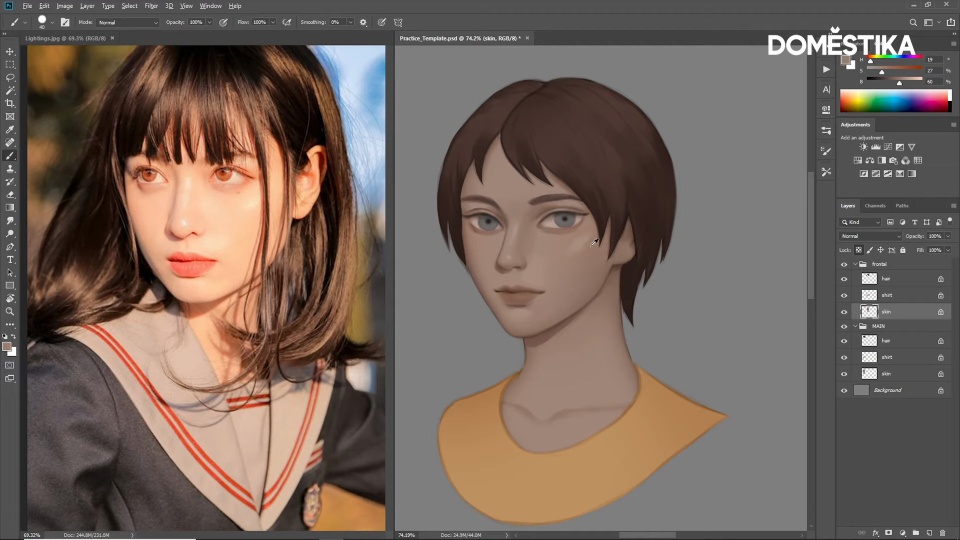
Task: Hide the Background layer with eye icon
Action: coord(844,390)
